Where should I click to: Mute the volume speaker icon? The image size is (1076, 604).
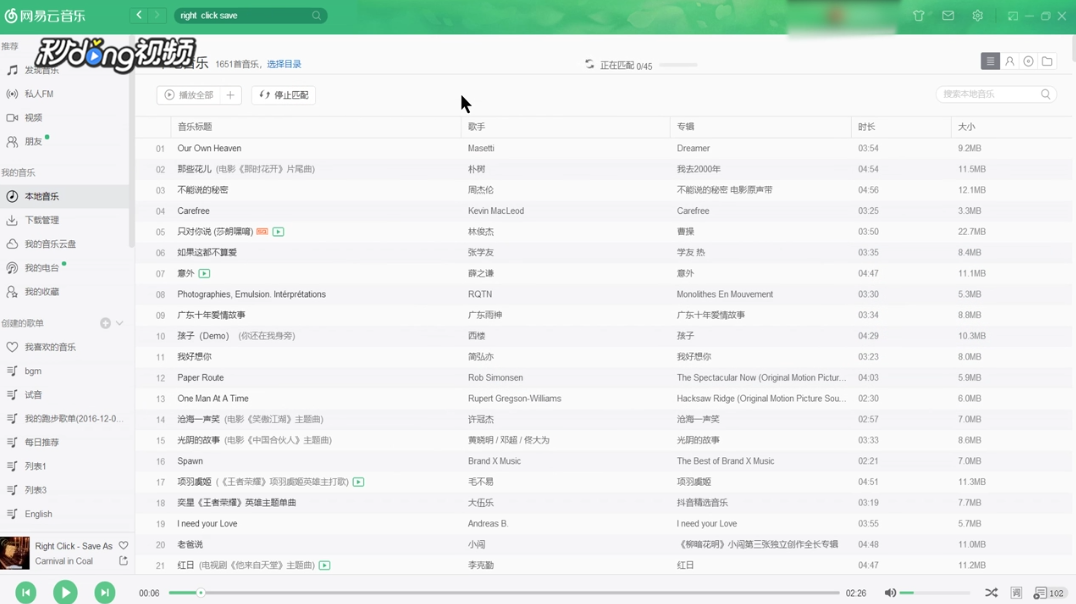(x=890, y=592)
